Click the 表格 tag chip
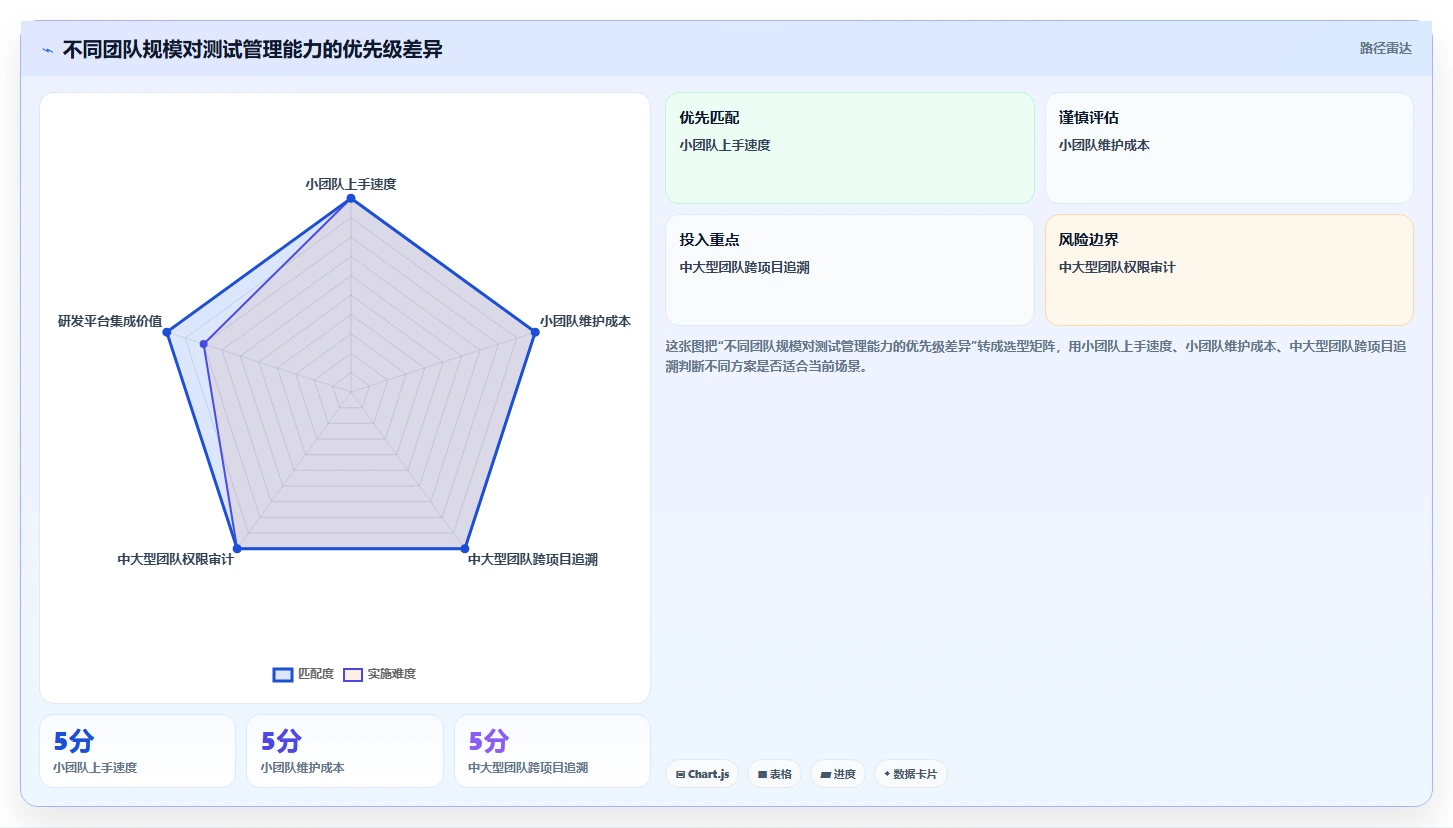The width and height of the screenshot is (1453, 828). click(775, 774)
